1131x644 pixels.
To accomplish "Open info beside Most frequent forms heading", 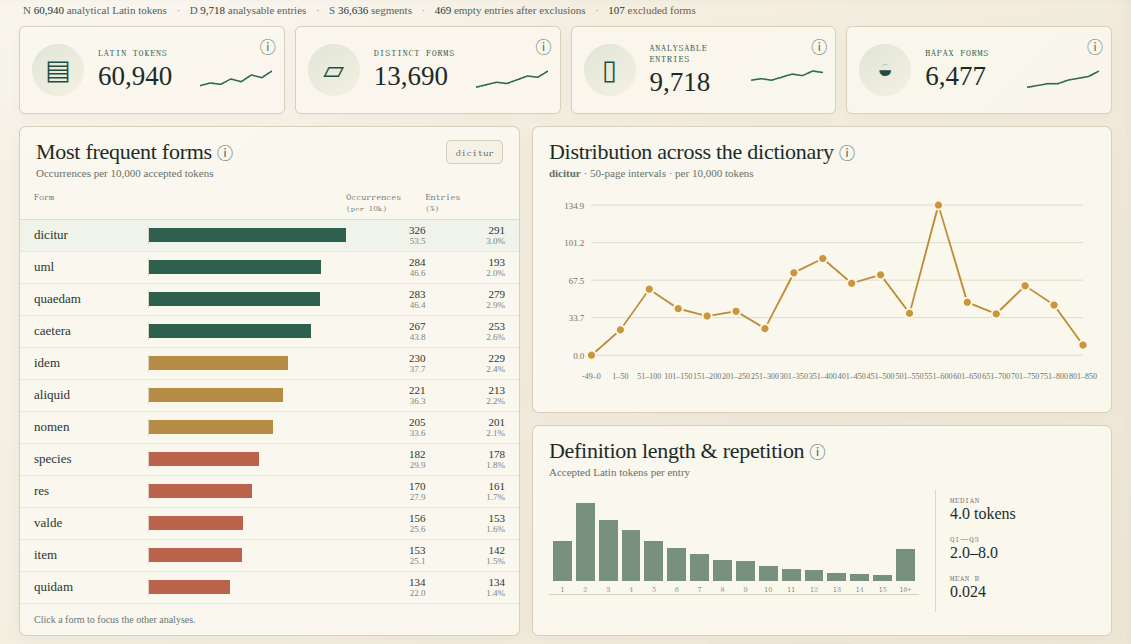I will pos(225,153).
